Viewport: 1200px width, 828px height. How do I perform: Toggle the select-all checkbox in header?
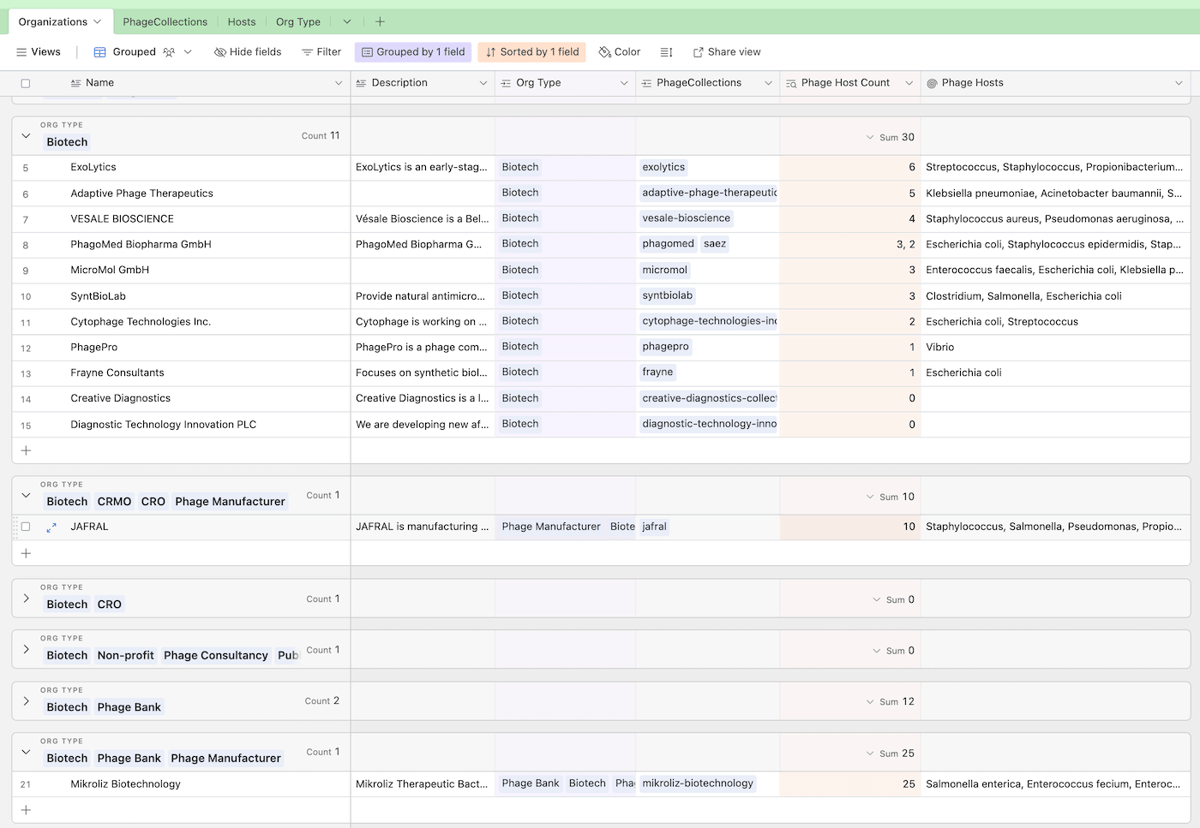26,83
